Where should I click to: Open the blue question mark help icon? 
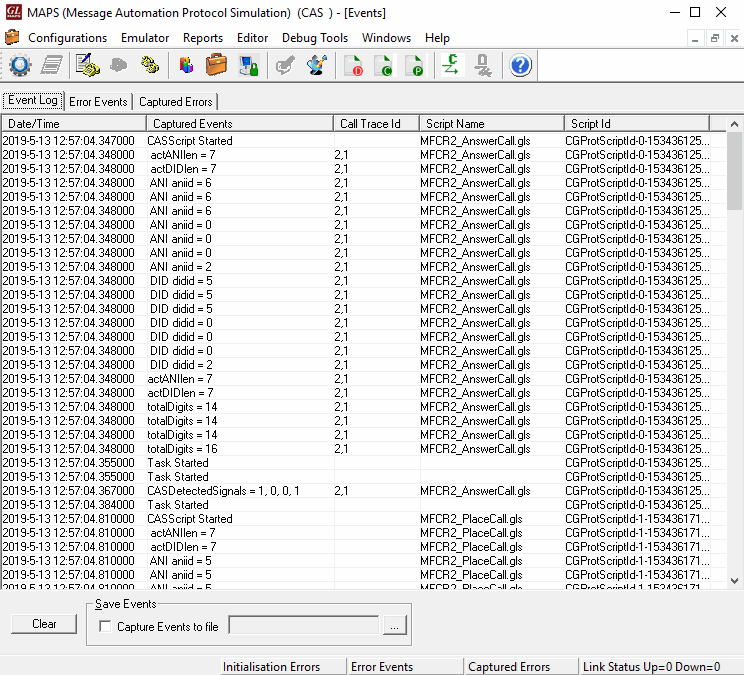(x=520, y=65)
